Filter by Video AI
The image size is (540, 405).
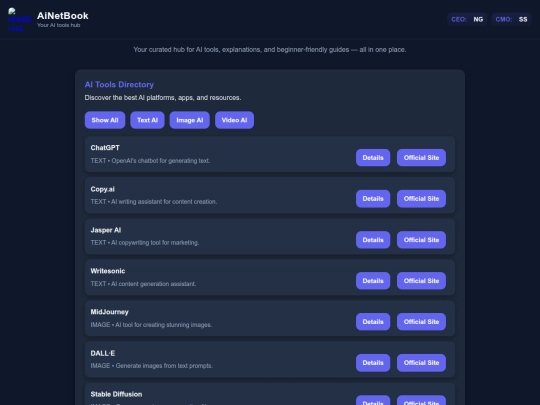235,120
